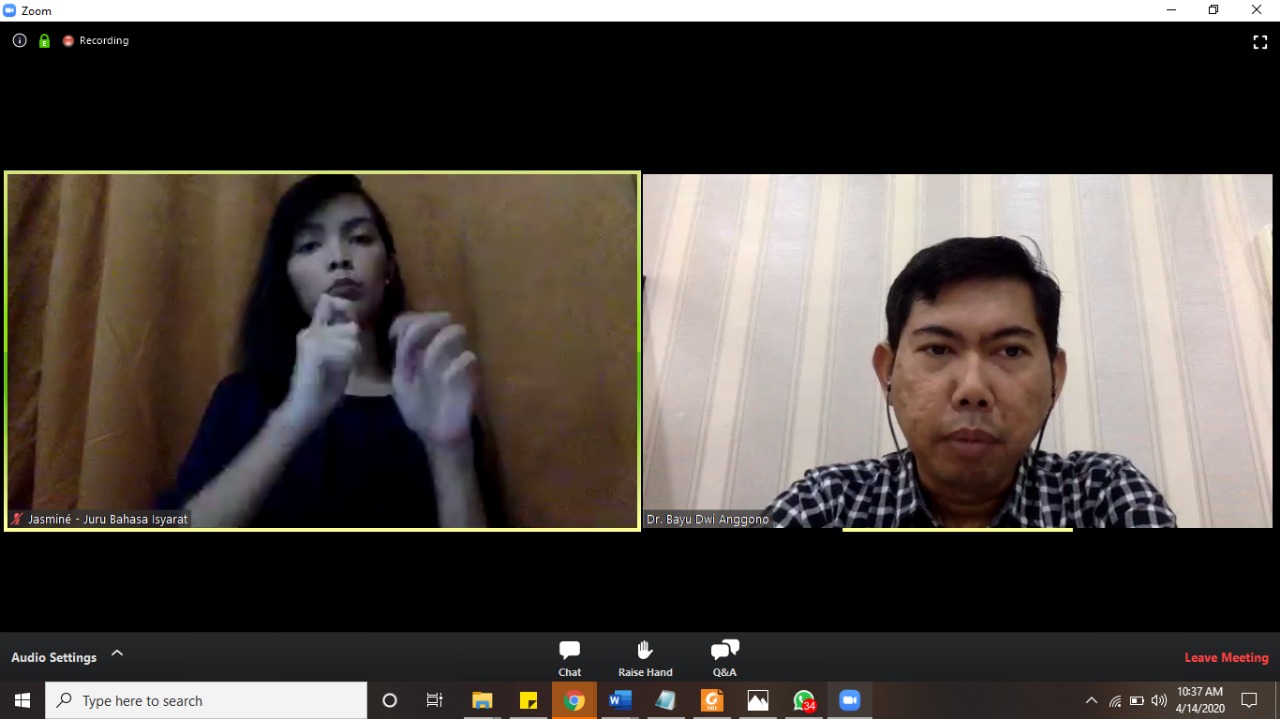Click the "Jasmine - Juru Bahasa Isyarat" name label
1280x719 pixels.
[108, 520]
